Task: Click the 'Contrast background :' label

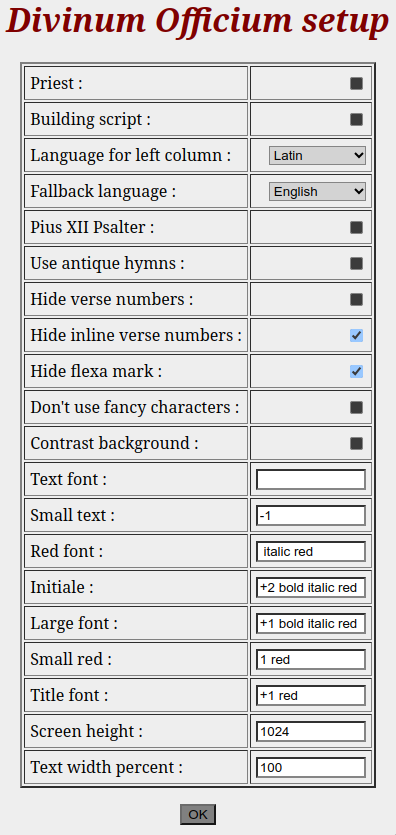Action: (114, 443)
